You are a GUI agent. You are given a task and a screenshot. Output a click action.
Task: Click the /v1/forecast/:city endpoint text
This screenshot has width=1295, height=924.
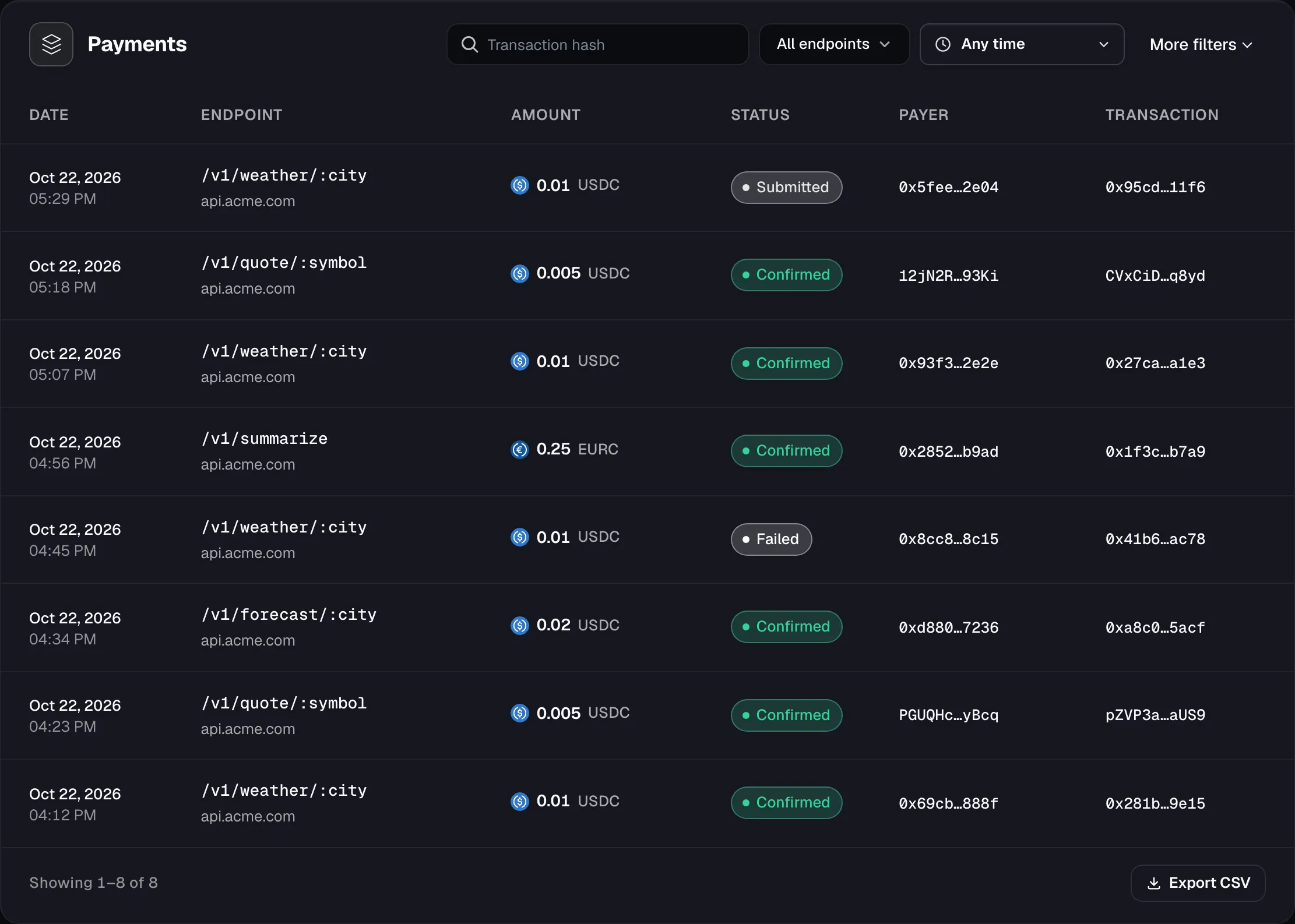click(288, 615)
